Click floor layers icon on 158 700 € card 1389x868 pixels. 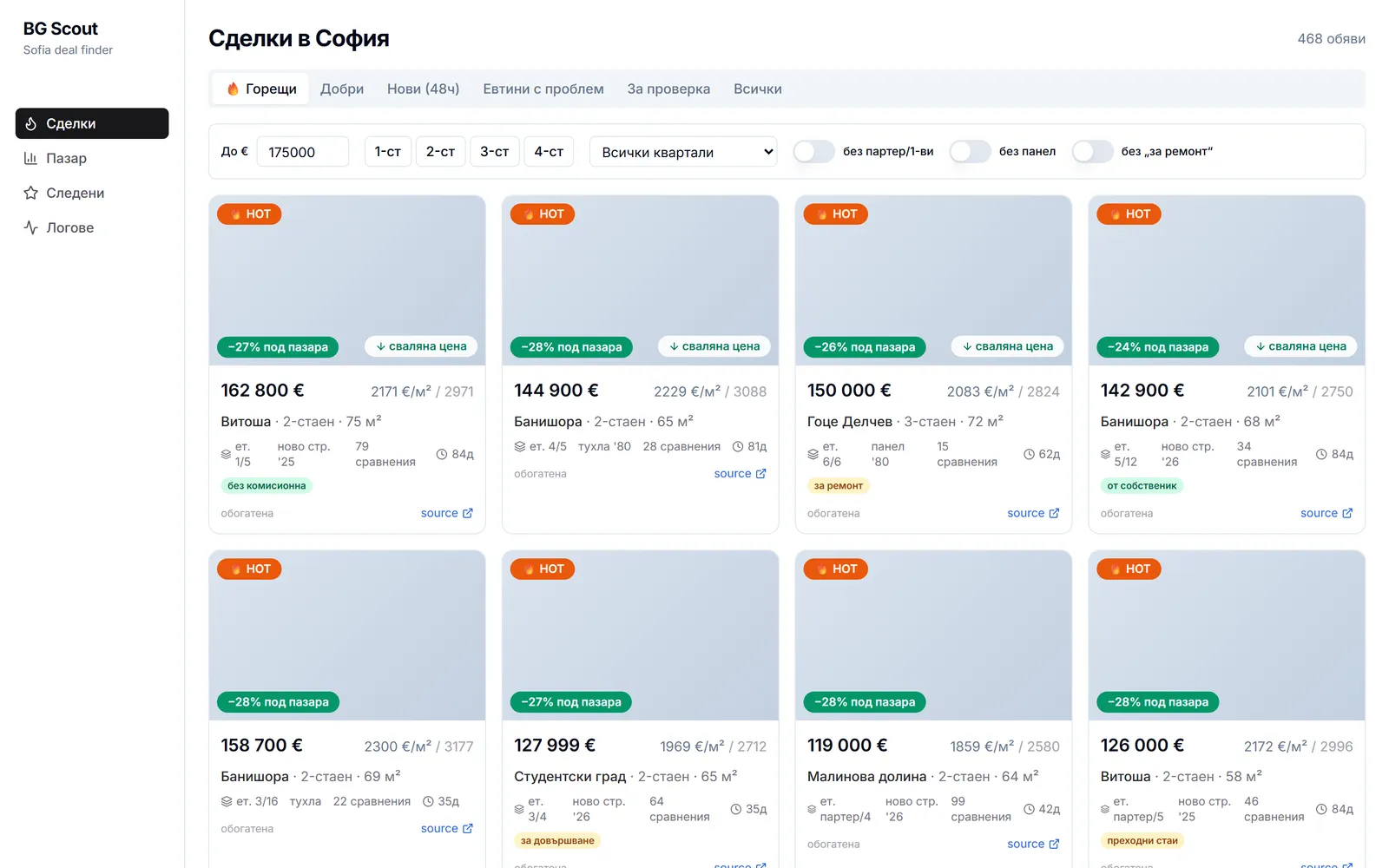227,801
